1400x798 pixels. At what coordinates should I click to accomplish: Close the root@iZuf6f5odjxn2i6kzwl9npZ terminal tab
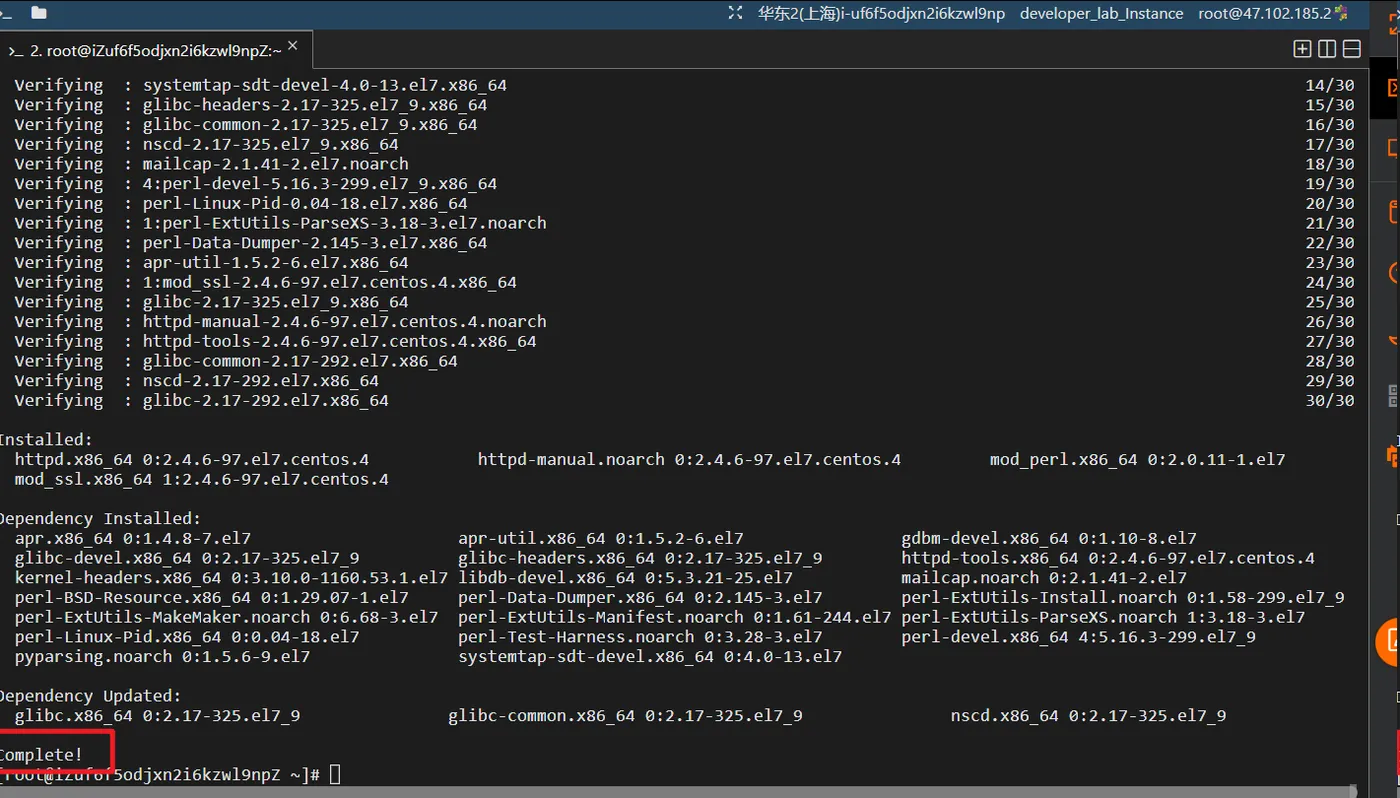[293, 45]
